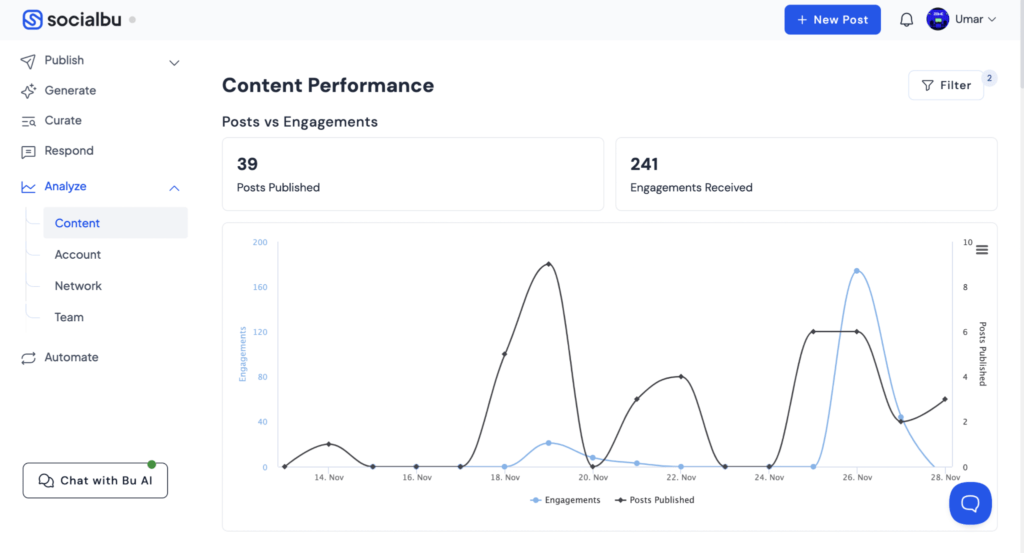Open the Umar account dropdown arrow
Image resolution: width=1024 pixels, height=553 pixels.
pyautogui.click(x=992, y=20)
